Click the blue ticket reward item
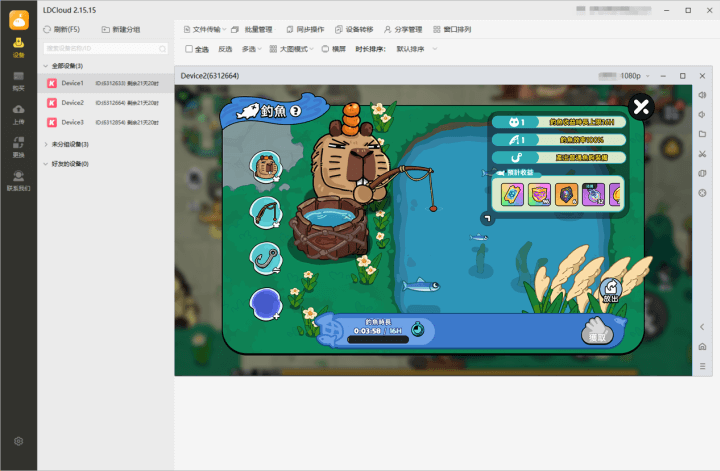Viewport: 720px width, 471px height. coord(512,195)
